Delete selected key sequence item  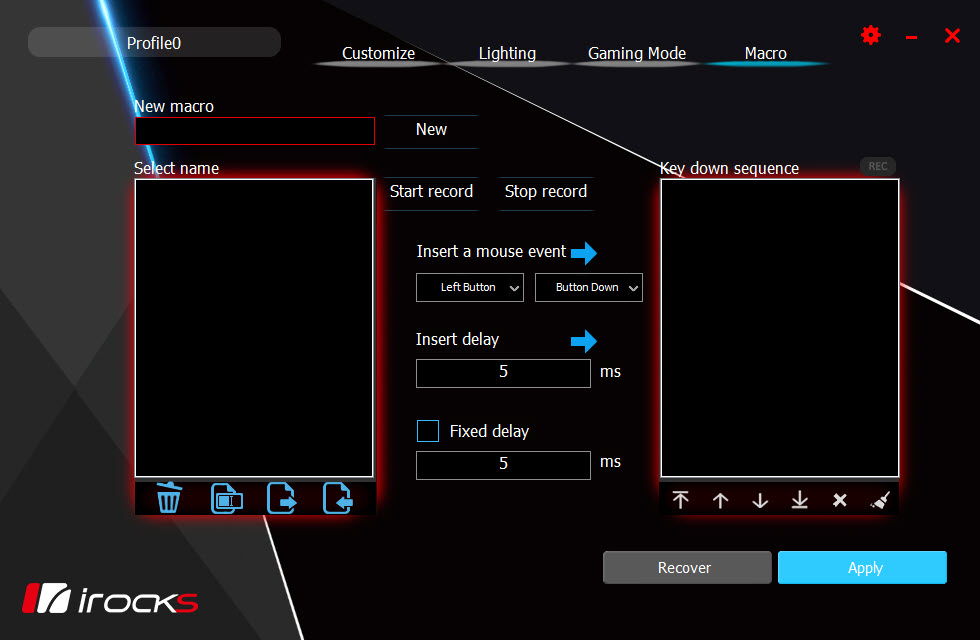pyautogui.click(x=840, y=500)
